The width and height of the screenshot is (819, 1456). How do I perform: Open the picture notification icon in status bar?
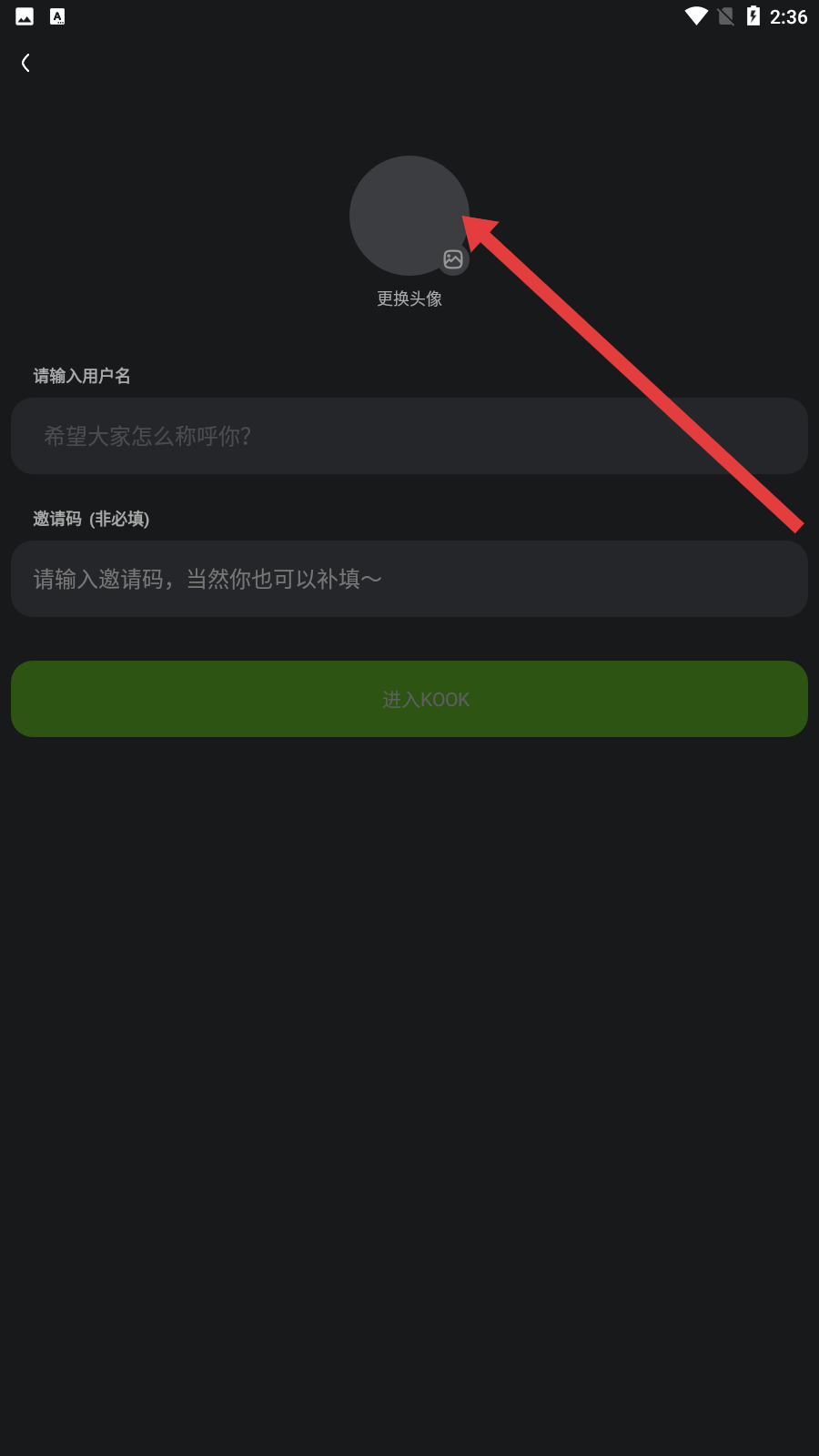(25, 16)
